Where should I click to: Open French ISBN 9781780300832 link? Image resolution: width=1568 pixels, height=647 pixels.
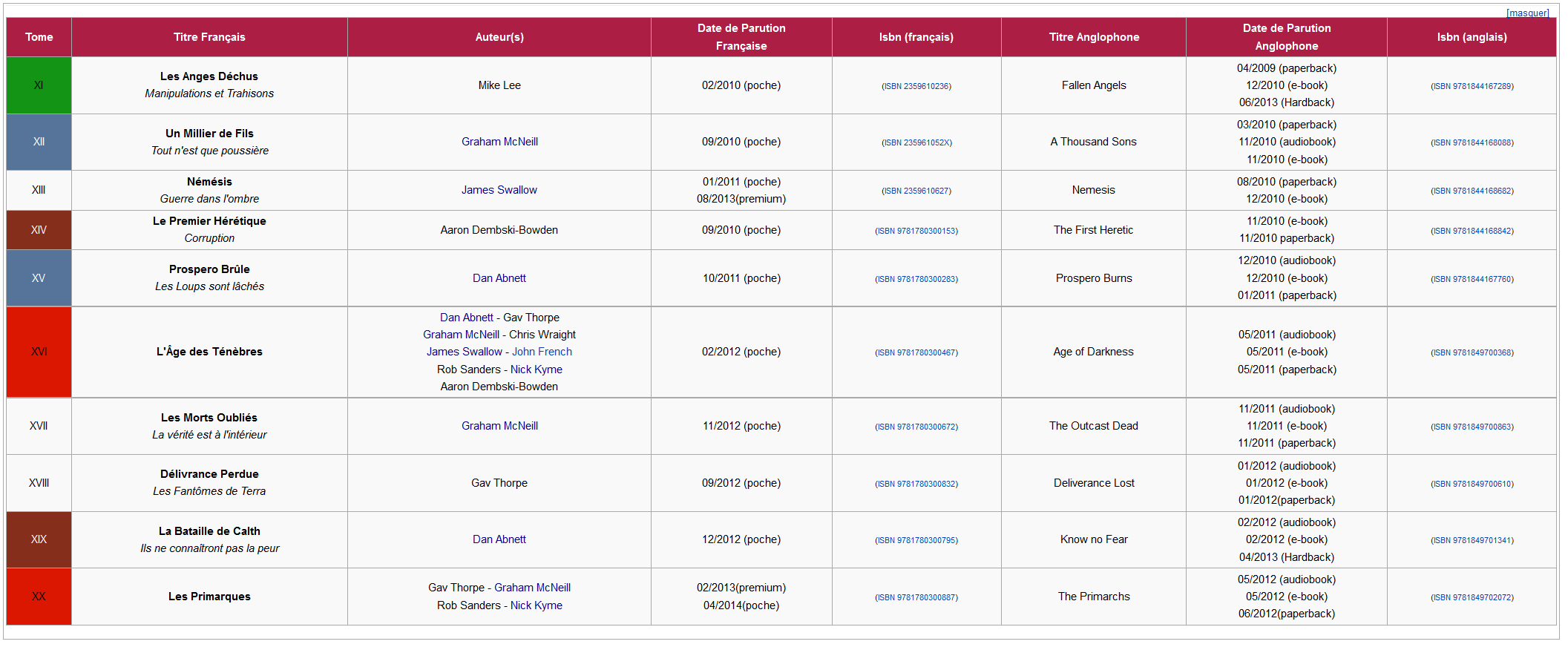click(x=916, y=484)
